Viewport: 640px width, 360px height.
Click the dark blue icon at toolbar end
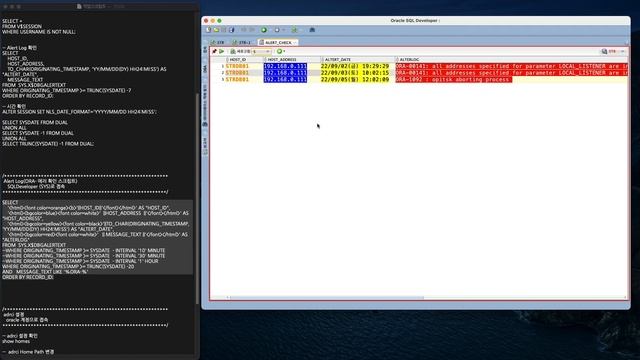(x=312, y=30)
